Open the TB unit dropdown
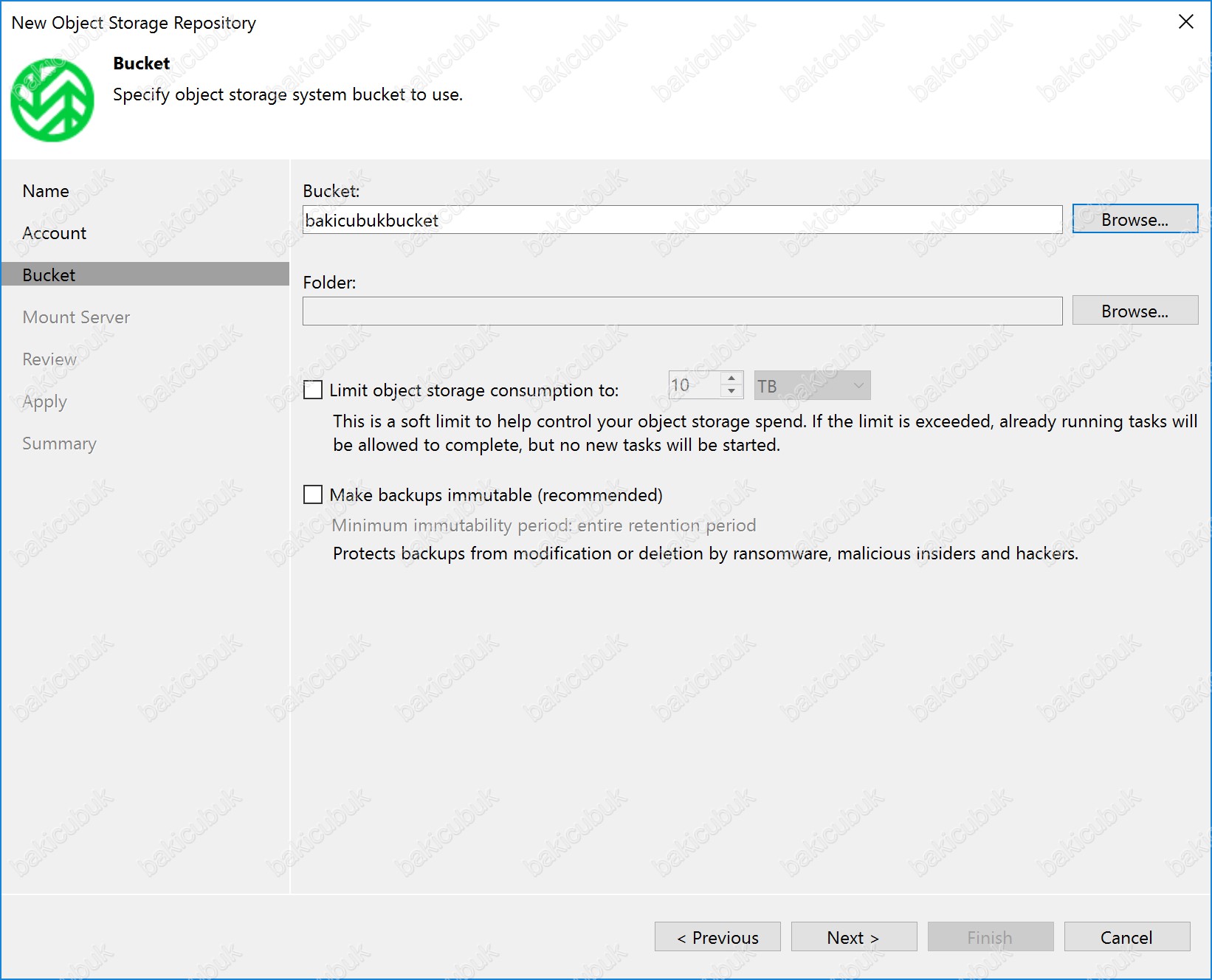 [812, 386]
